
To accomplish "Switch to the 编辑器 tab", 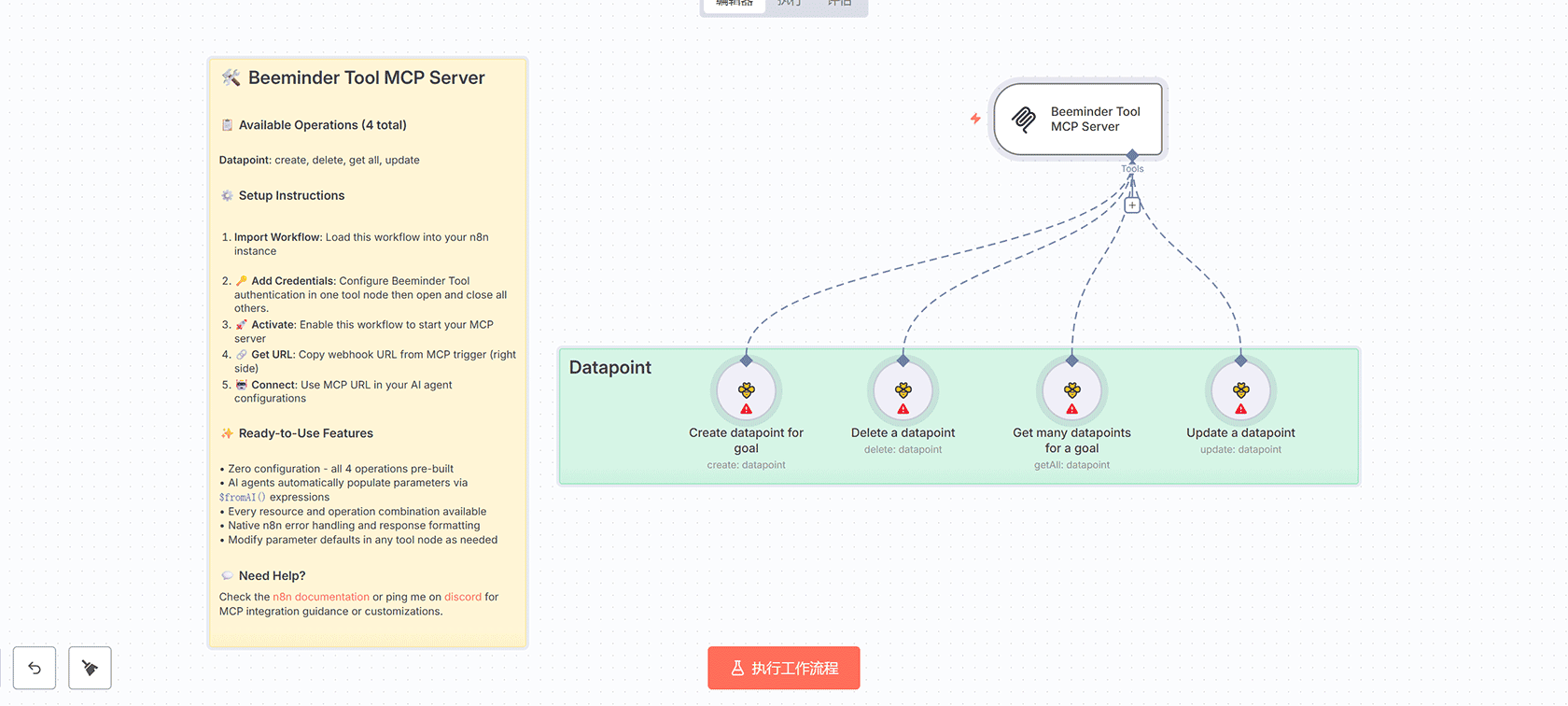I will coord(734,4).
